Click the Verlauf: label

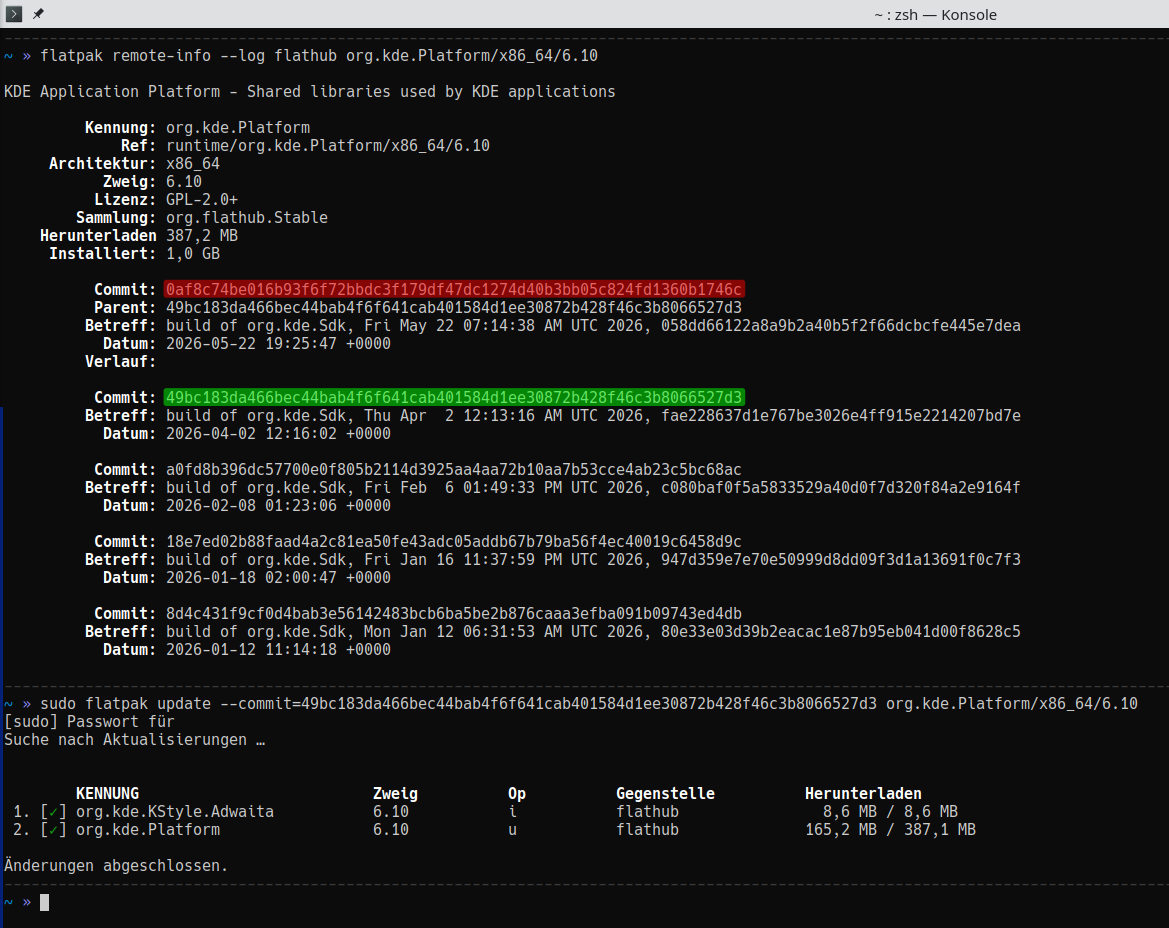point(120,362)
